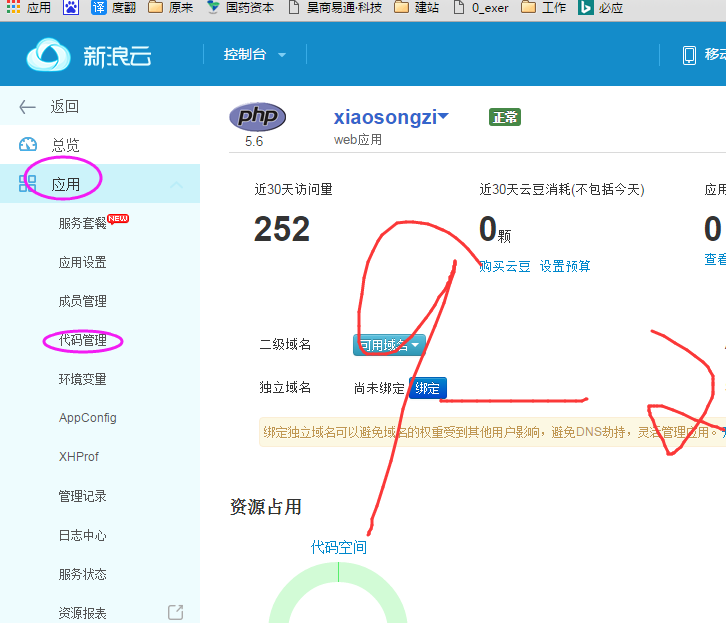Screen dimensions: 726x623
Task: Open the 控制台 dropdown menu
Action: pos(254,55)
